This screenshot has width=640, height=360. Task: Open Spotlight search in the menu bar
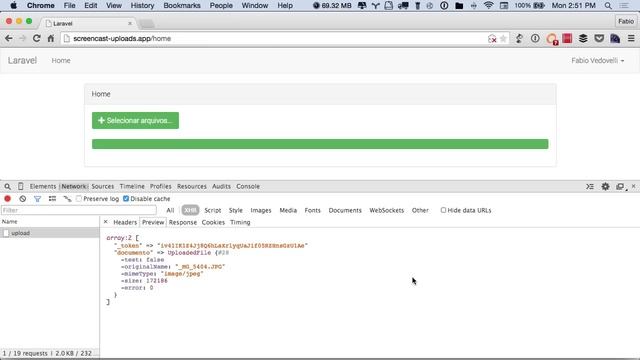(x=608, y=6)
